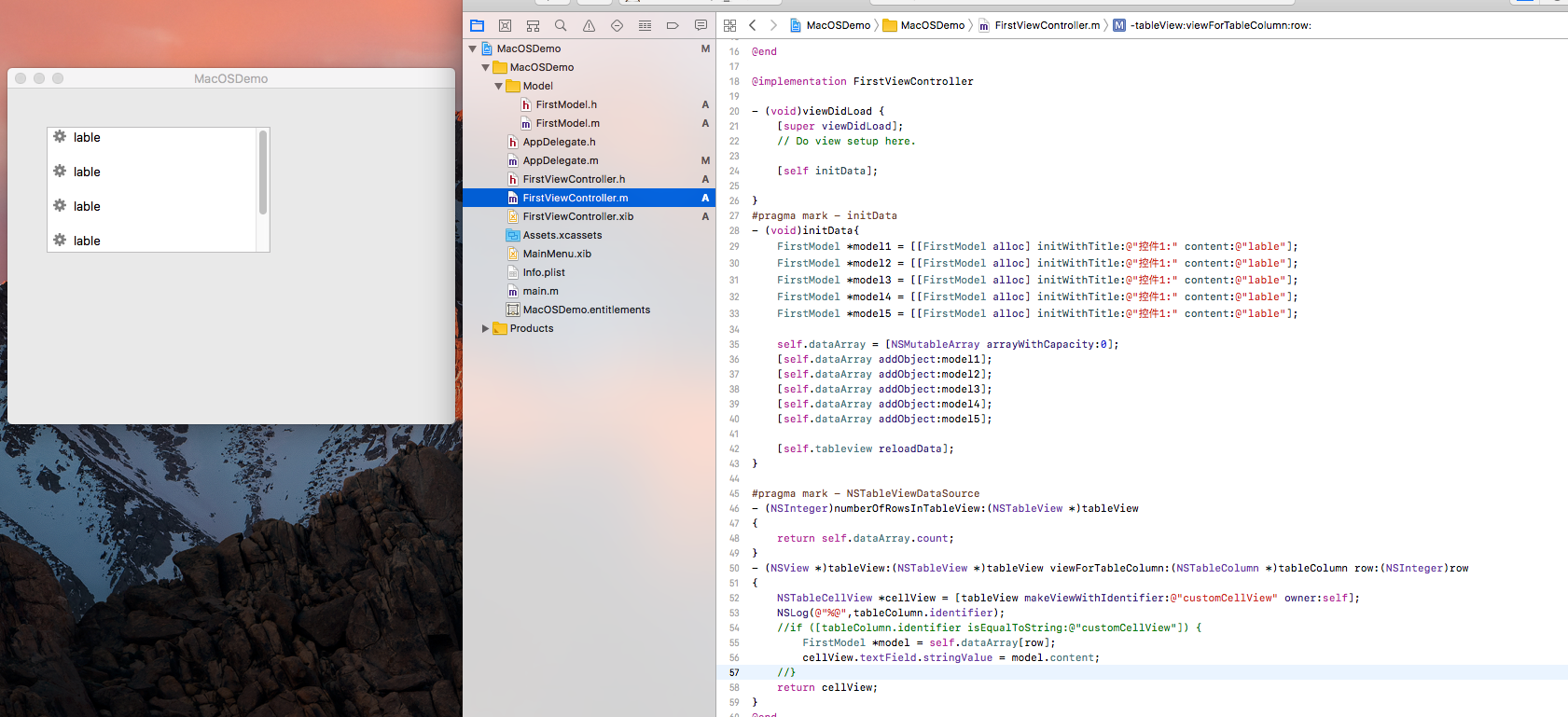1568x717 pixels.
Task: Collapse the Model folder
Action: point(499,86)
